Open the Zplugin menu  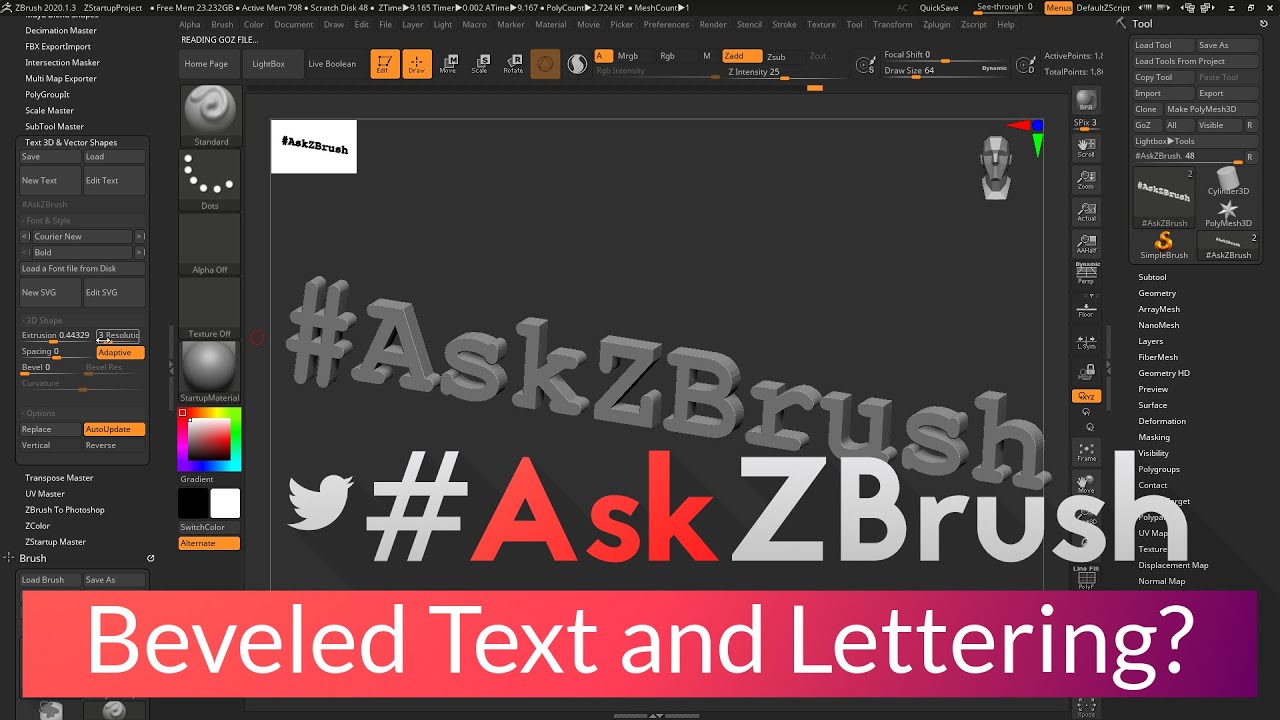tap(937, 24)
